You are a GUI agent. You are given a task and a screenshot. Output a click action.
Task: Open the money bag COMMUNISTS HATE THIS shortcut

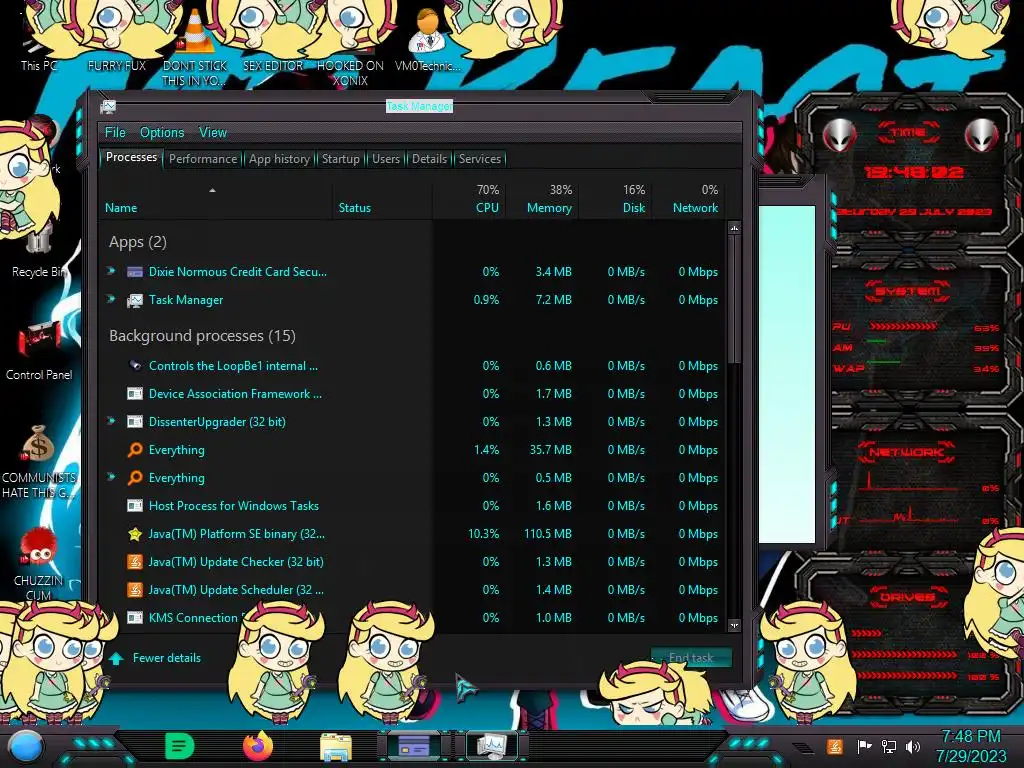point(38,443)
